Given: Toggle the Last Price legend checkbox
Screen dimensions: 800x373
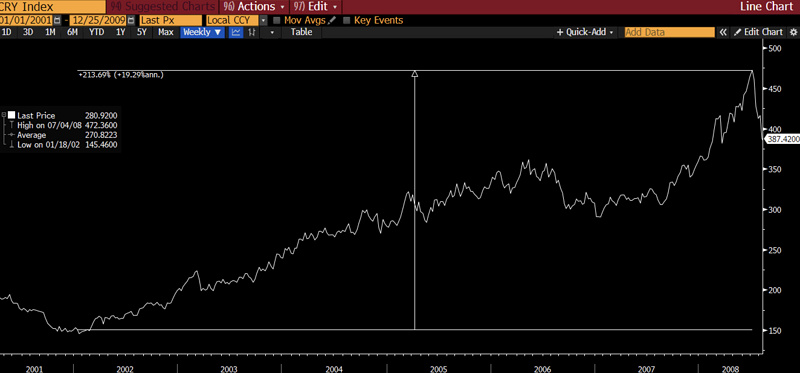Looking at the screenshot, I should click(11, 115).
